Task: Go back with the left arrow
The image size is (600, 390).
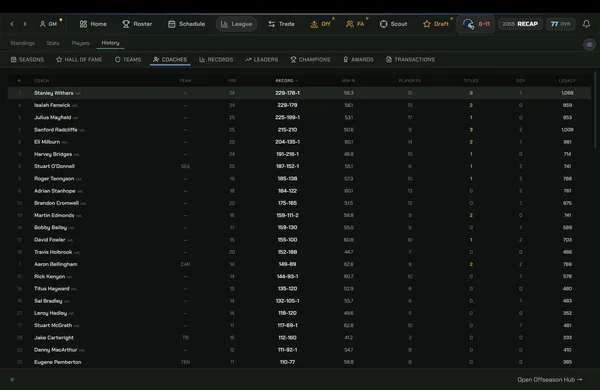Action: click(12, 24)
